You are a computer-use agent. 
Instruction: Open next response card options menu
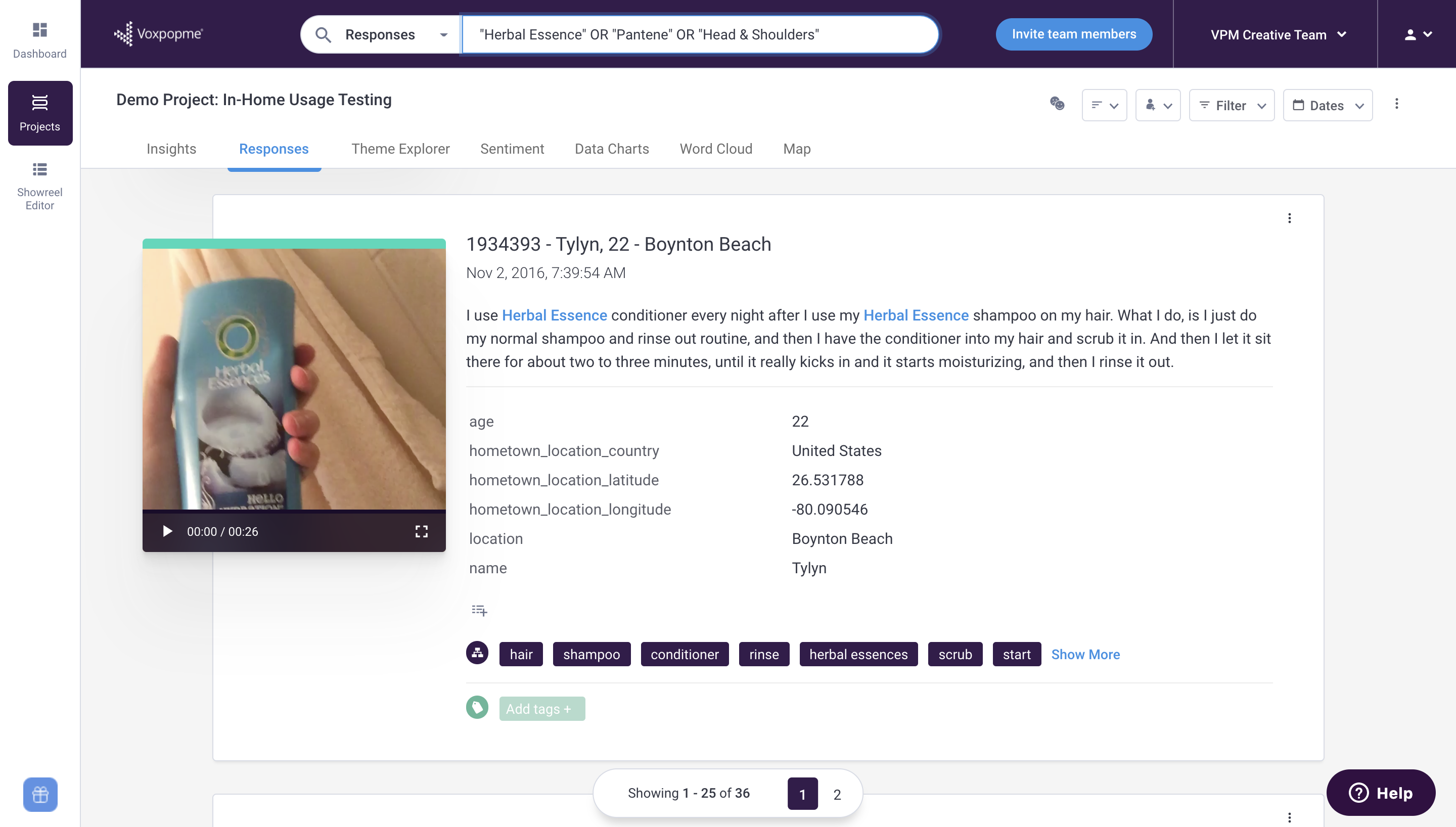click(x=1289, y=817)
